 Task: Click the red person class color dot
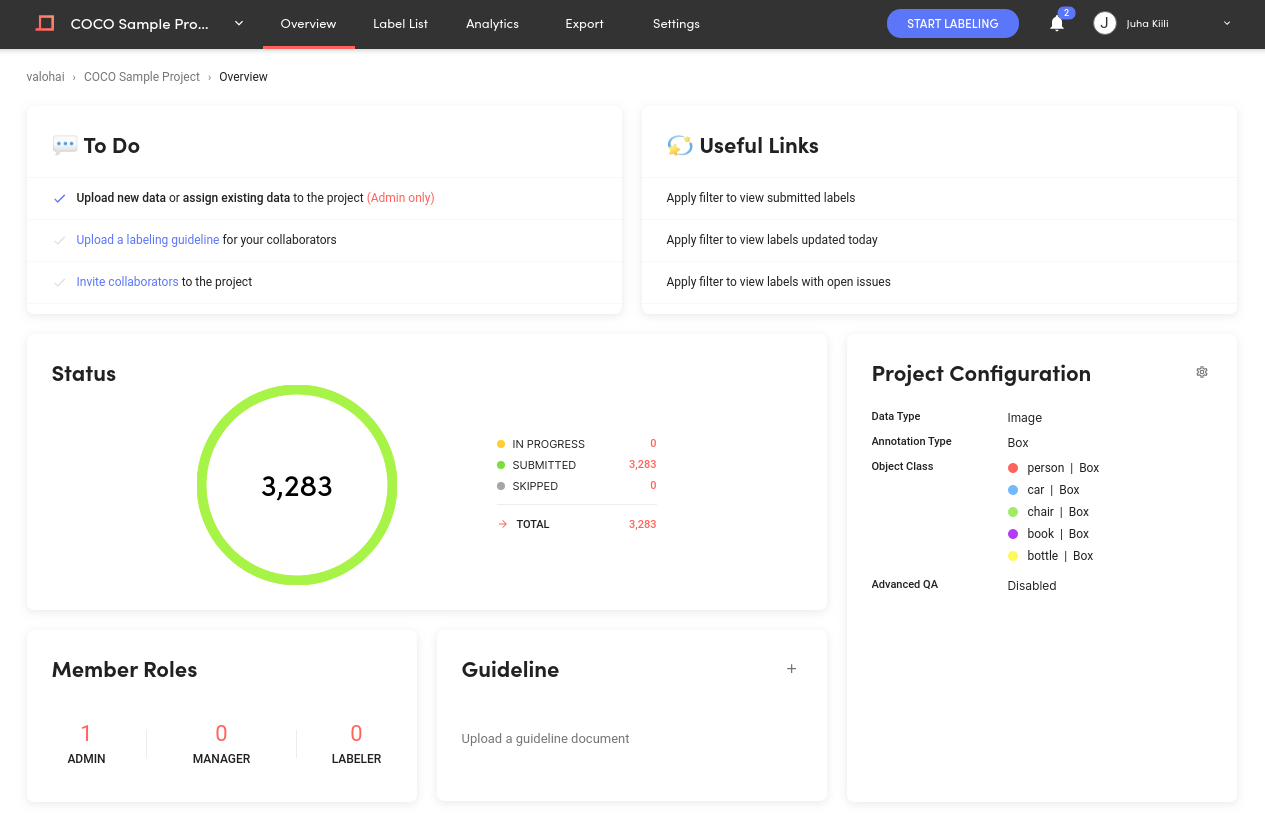[x=1013, y=468]
